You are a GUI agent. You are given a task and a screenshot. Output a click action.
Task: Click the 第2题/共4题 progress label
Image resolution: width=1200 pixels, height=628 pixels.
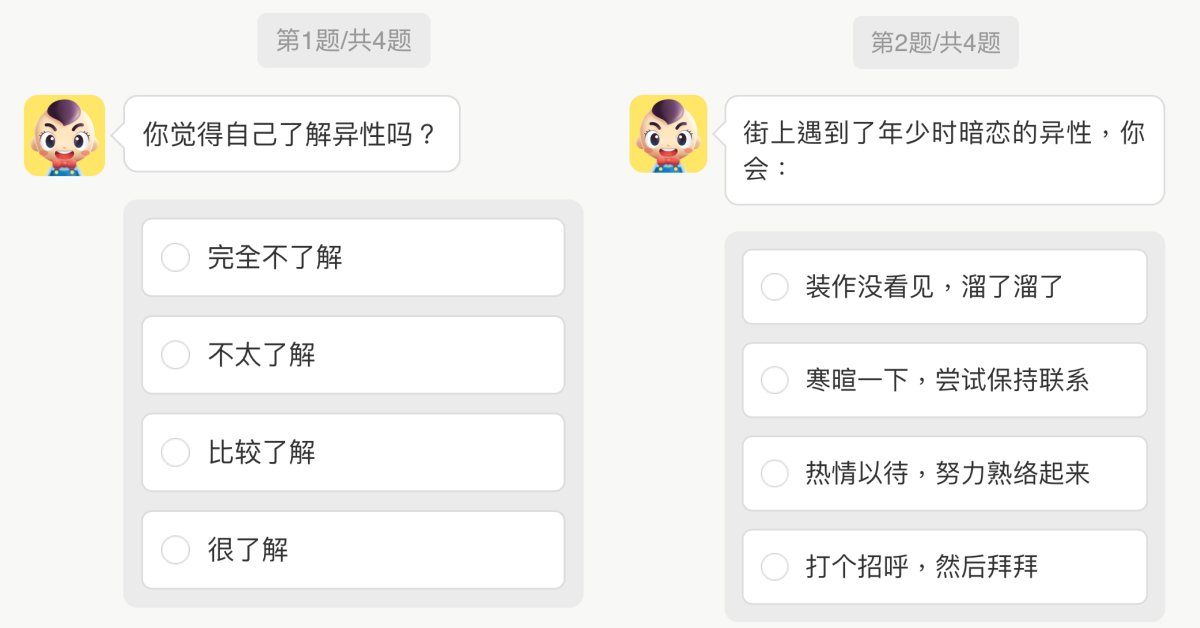(935, 43)
